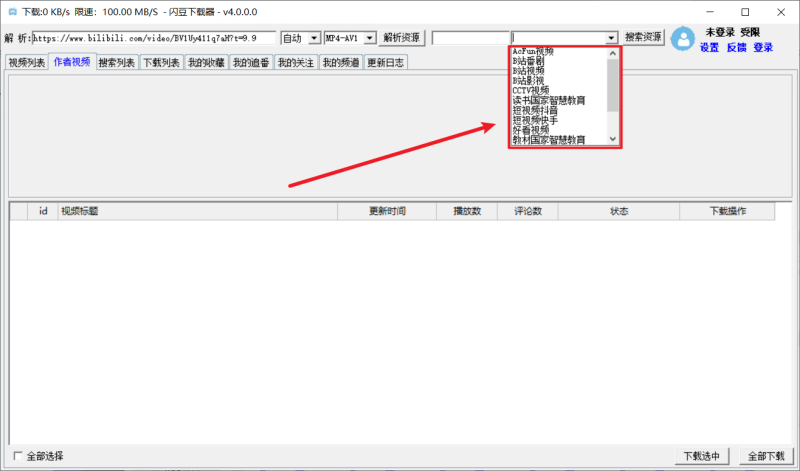Open the 设置 link
Image resolution: width=800 pixels, height=471 pixels.
tap(709, 48)
